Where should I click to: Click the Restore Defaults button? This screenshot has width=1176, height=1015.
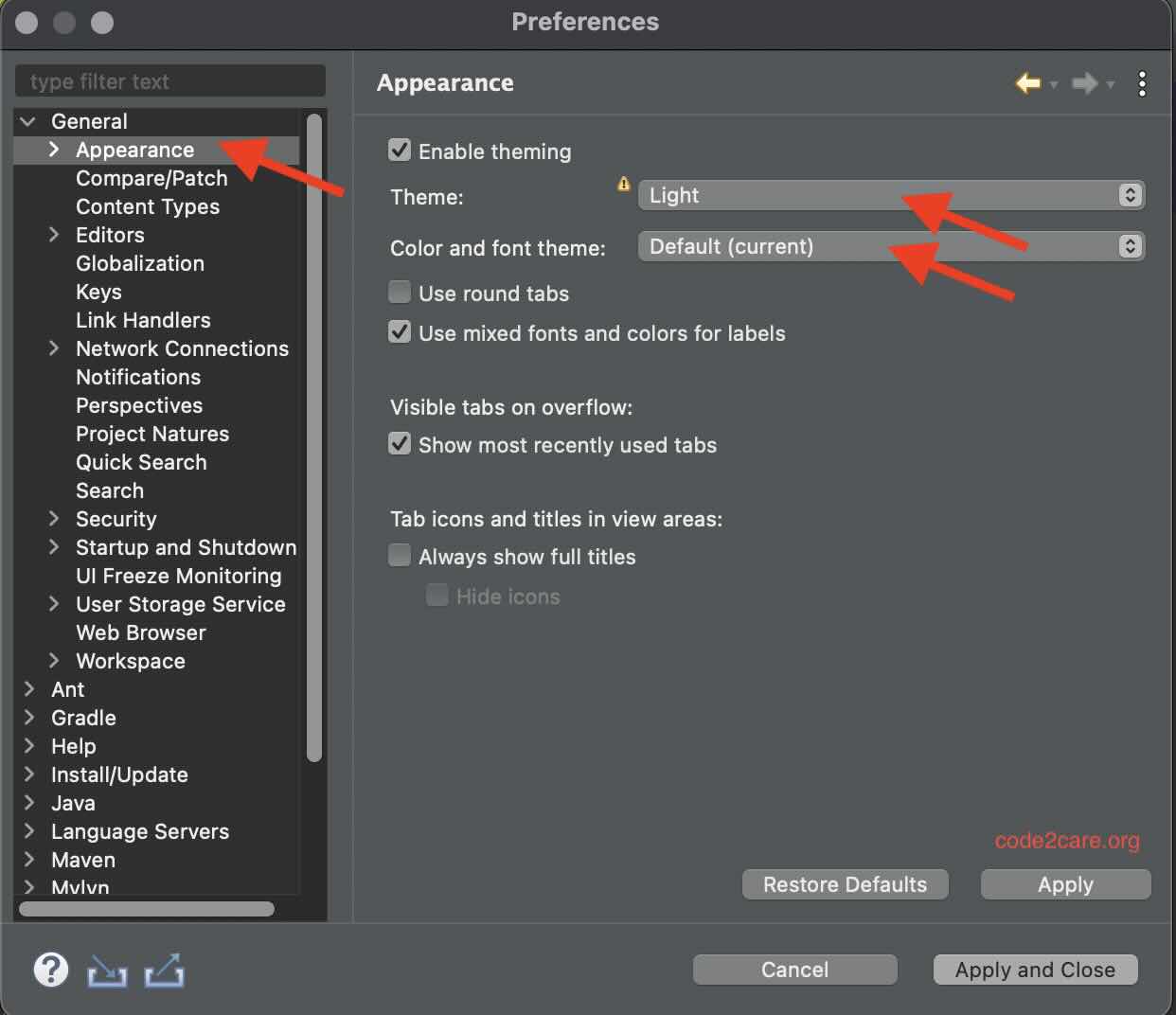coord(845,884)
